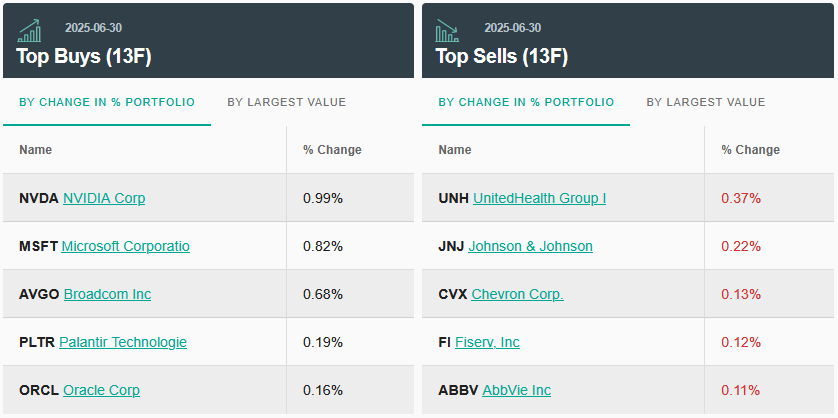Open the NVIDIA Corp link

click(x=104, y=198)
